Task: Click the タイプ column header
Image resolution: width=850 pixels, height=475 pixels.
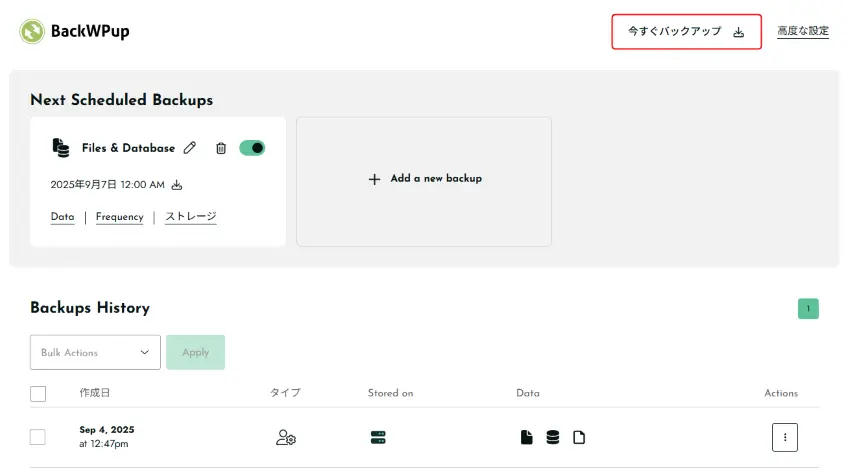Action: (x=285, y=393)
